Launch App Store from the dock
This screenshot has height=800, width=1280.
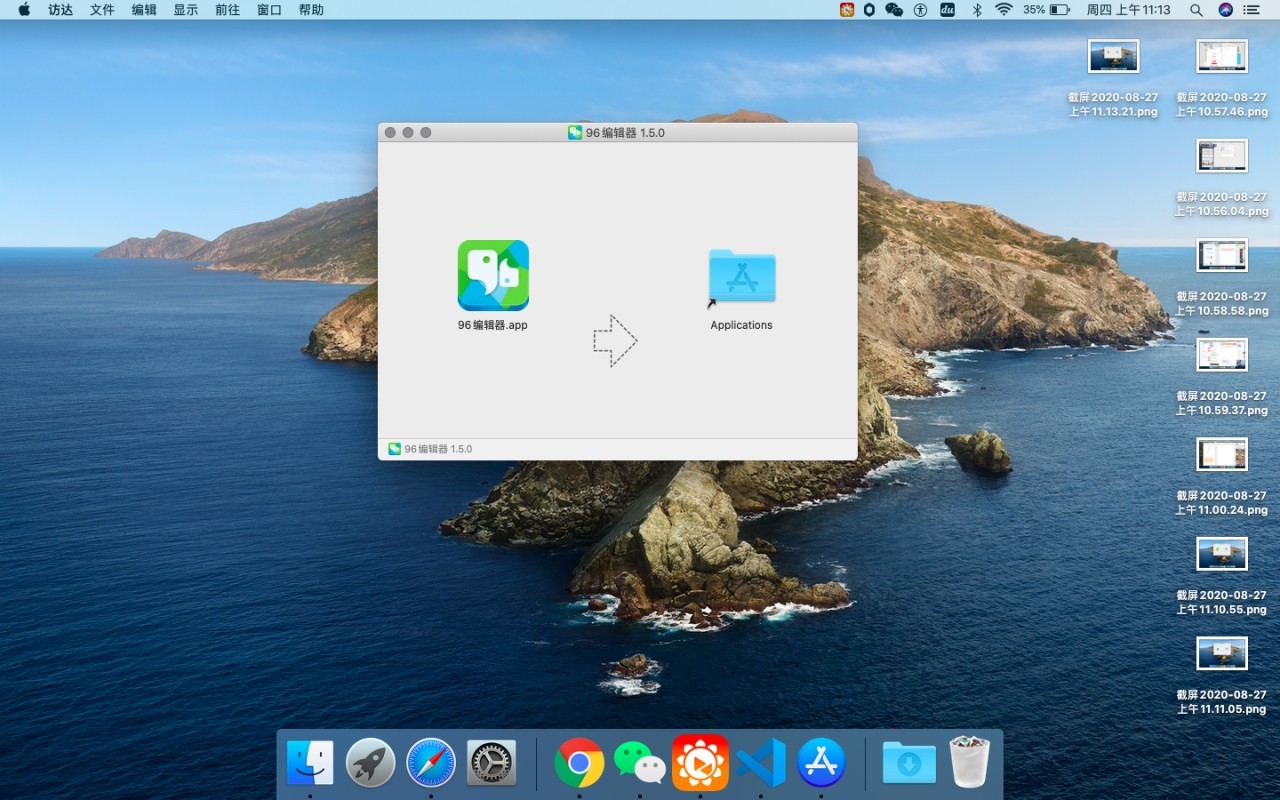(822, 763)
